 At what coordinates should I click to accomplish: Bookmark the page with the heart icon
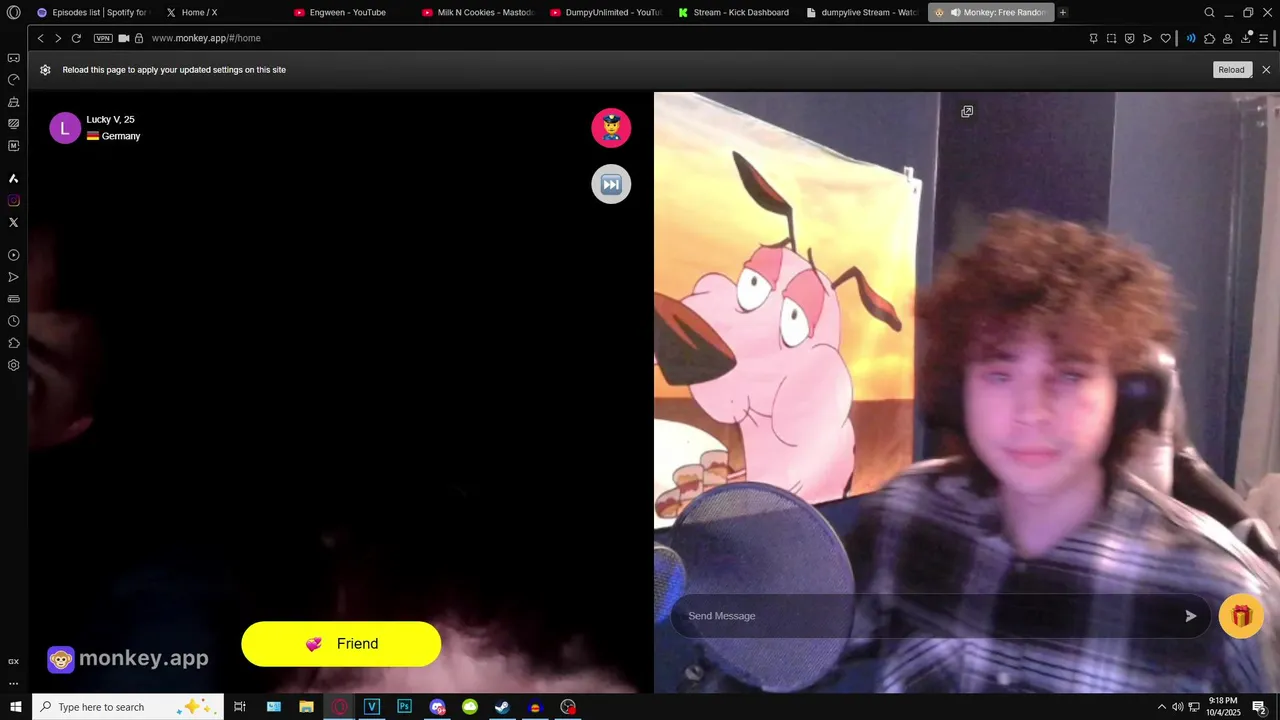[1165, 38]
